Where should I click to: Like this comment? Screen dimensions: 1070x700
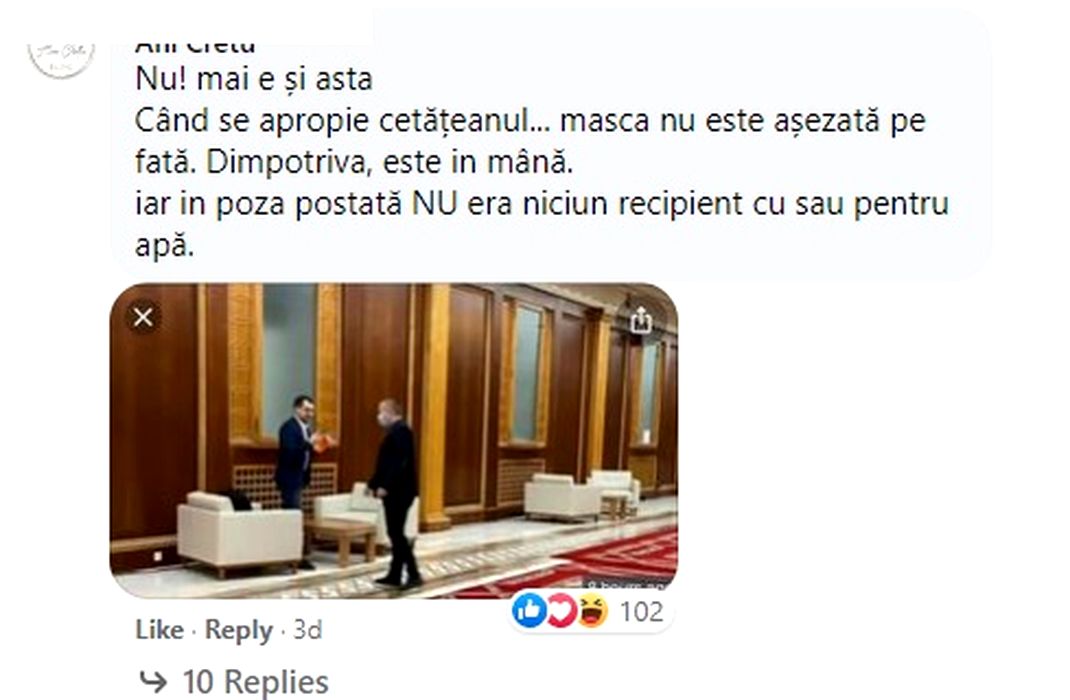tap(159, 630)
